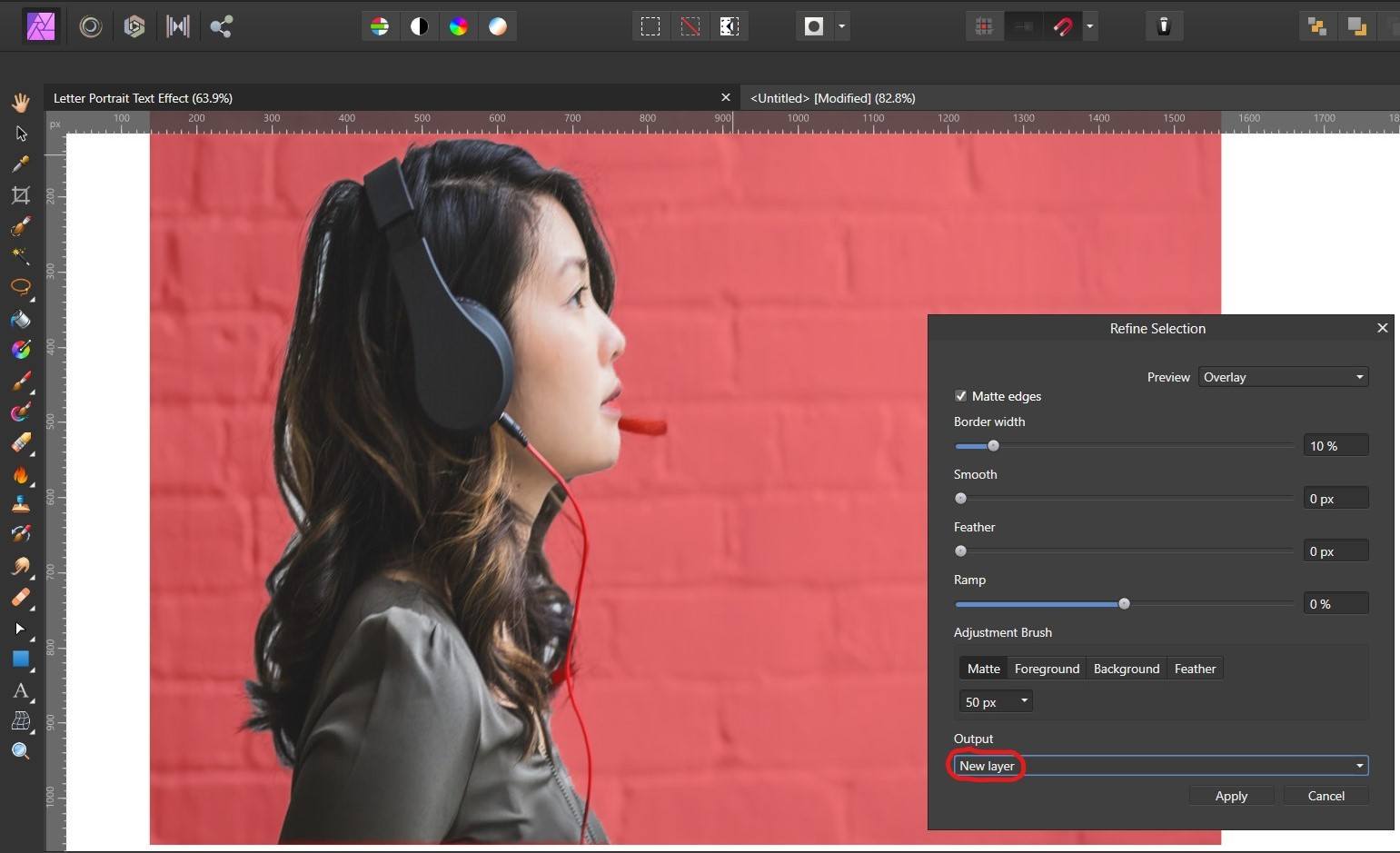
Task: Select the Foreground adjustment brush tab
Action: tap(1046, 668)
